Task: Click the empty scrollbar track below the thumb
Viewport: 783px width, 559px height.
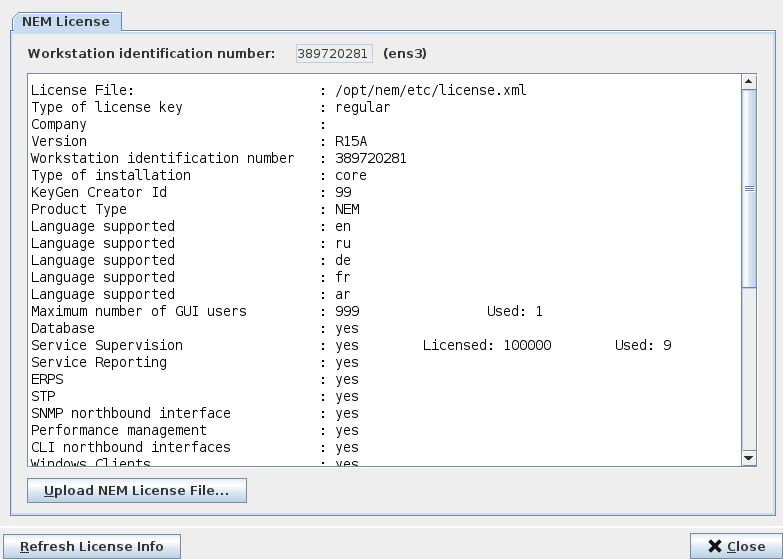Action: [x=749, y=370]
